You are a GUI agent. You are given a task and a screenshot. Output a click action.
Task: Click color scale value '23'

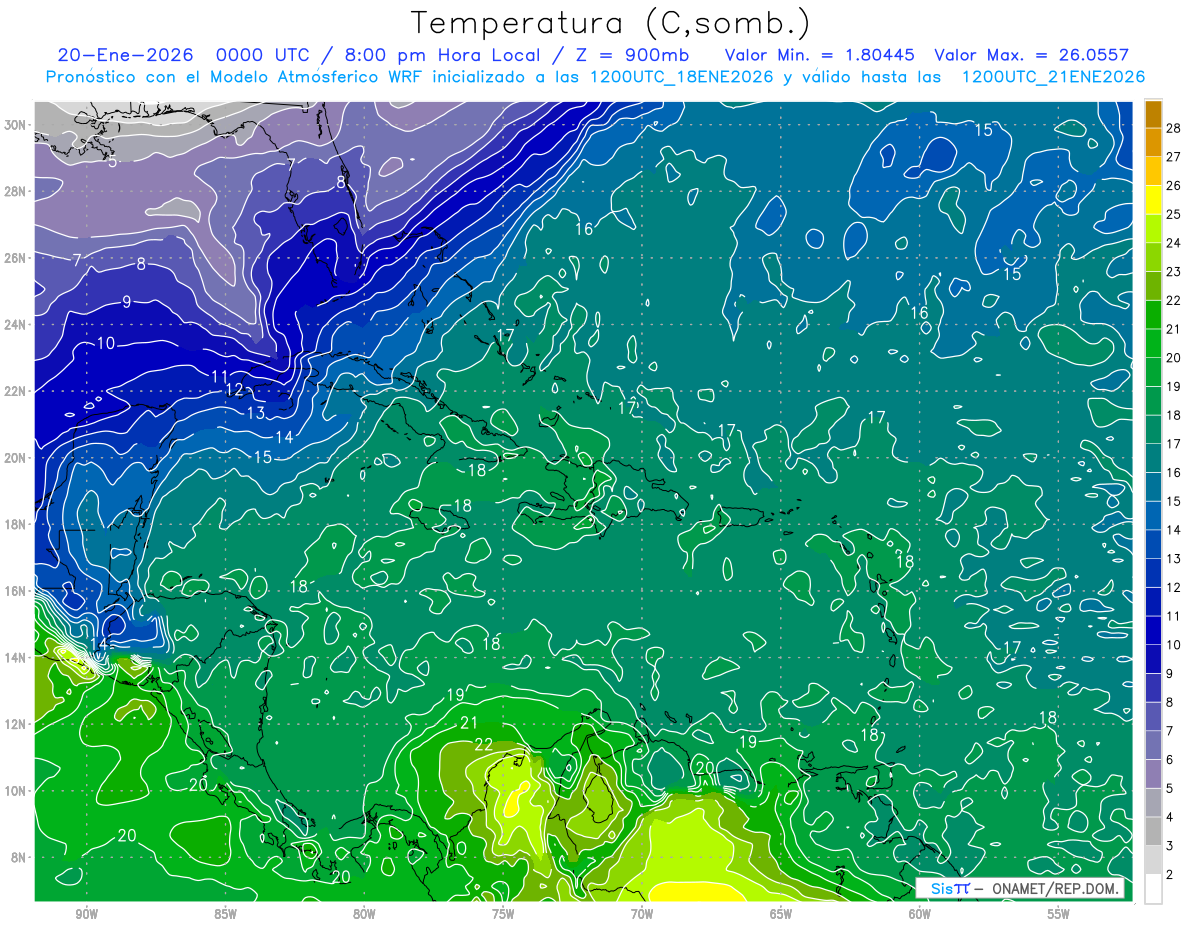[1174, 271]
